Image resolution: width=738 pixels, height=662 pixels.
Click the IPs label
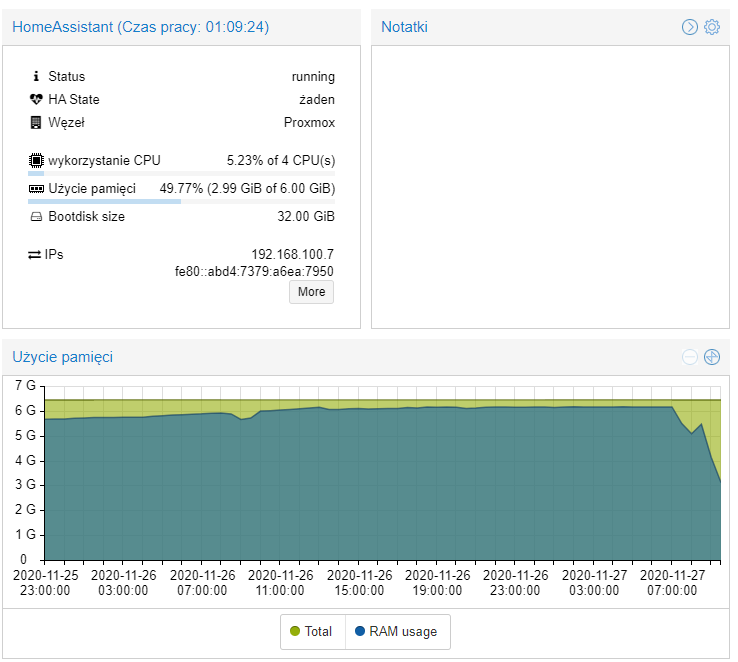pos(54,255)
